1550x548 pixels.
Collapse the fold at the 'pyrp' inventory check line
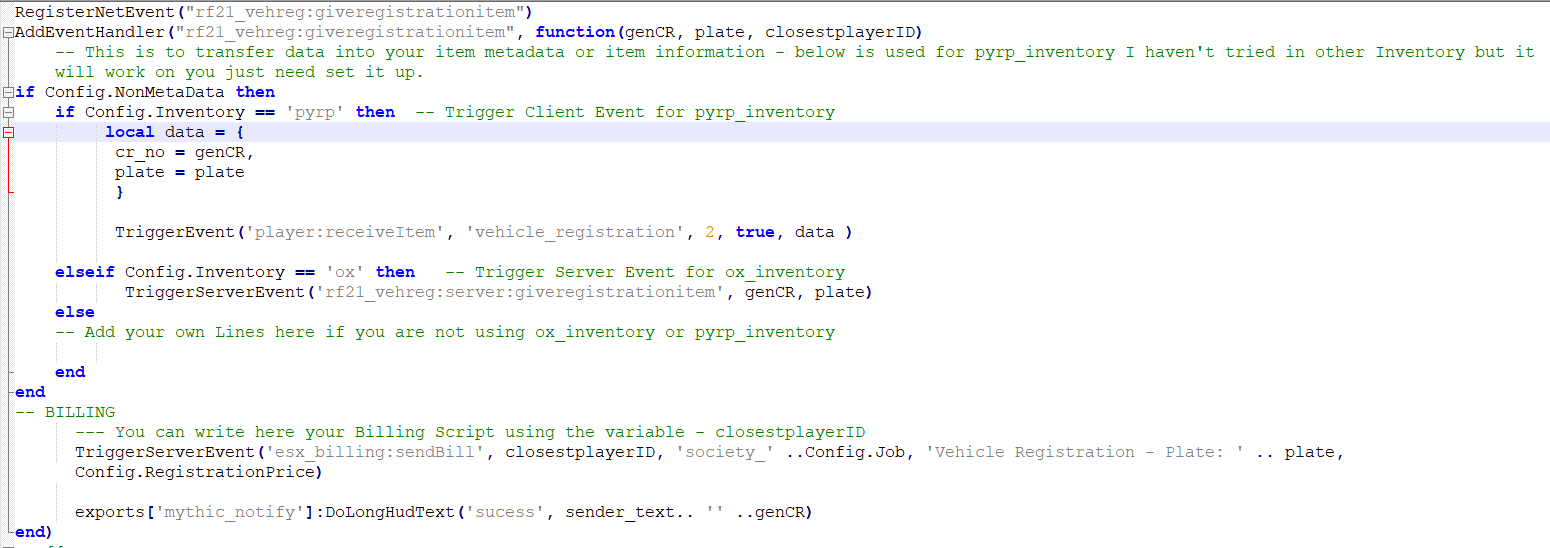point(8,112)
